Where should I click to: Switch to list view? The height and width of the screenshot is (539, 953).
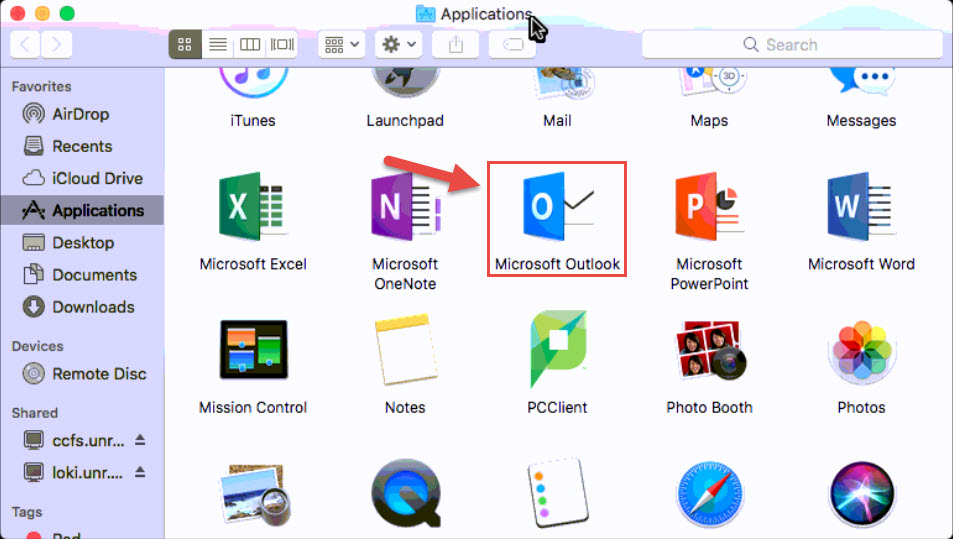click(x=218, y=44)
